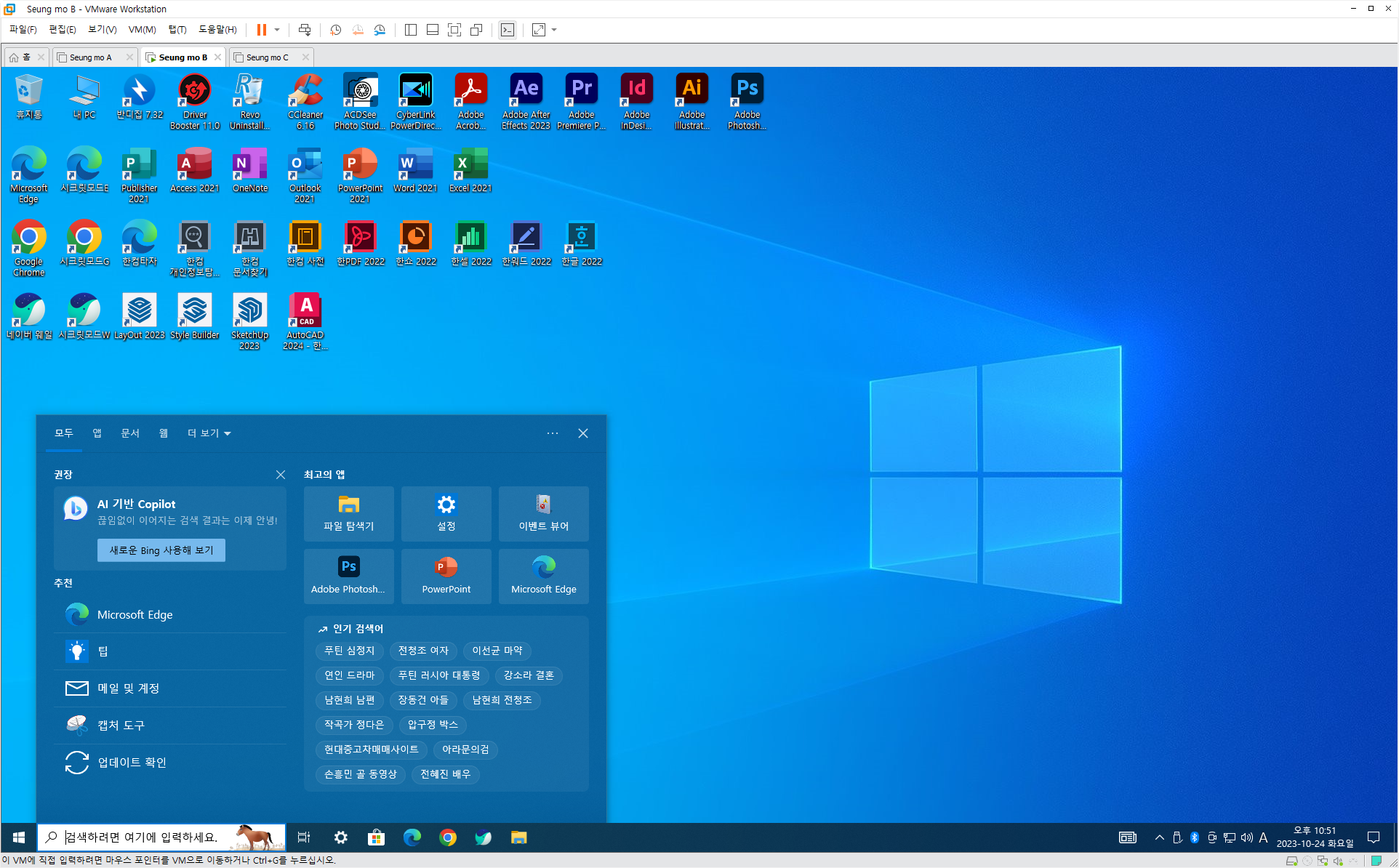Image resolution: width=1399 pixels, height=868 pixels.
Task: Open Task View on the taskbar
Action: pos(304,837)
